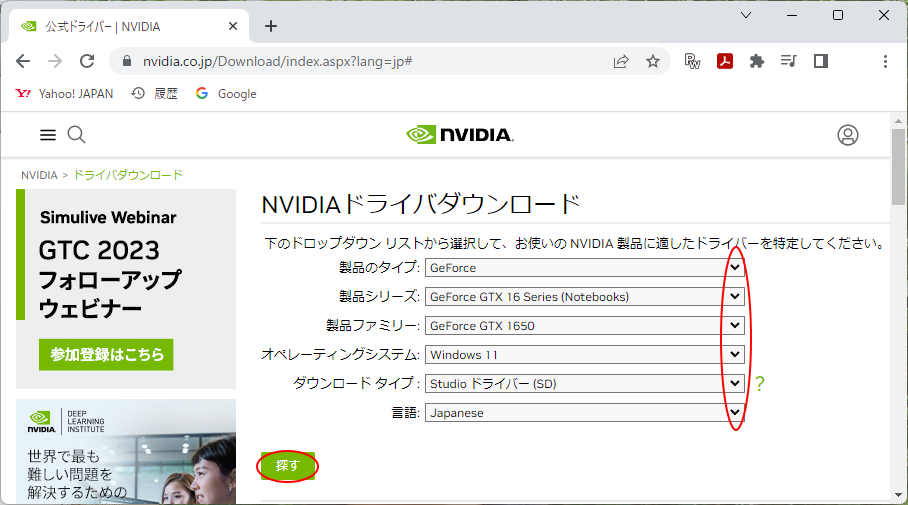908x505 pixels.
Task: Click the green 探す search button
Action: coord(287,466)
